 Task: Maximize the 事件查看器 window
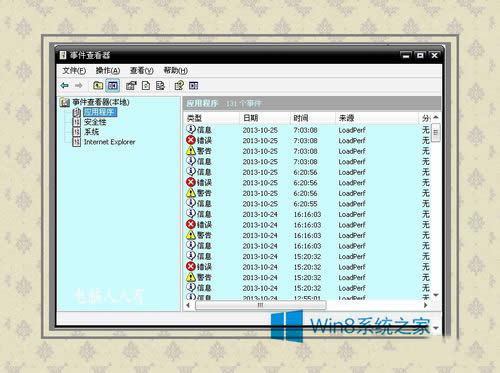click(x=420, y=55)
